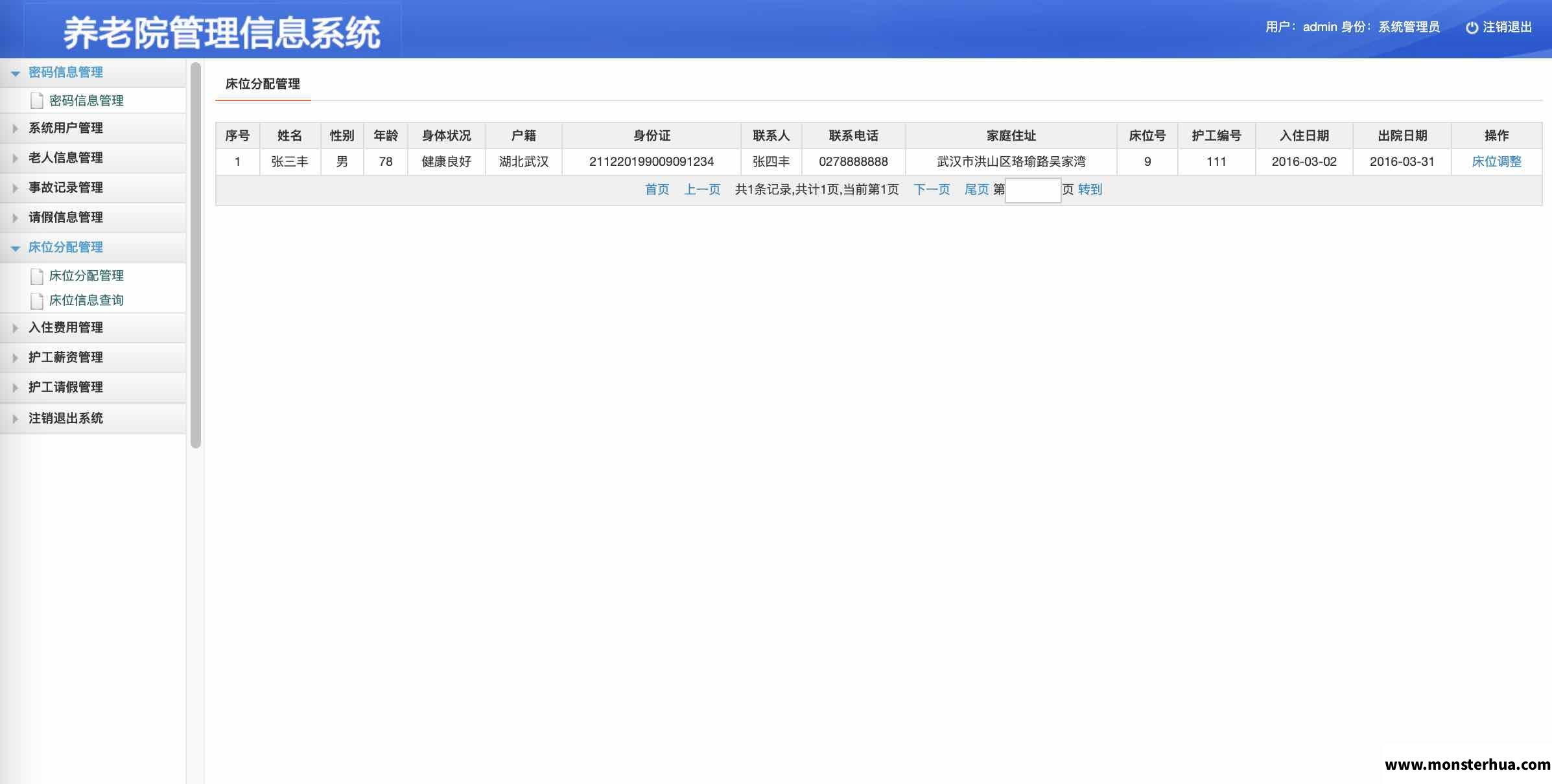Collapse the 床位分配管理 section arrow
Viewport: 1552px width, 784px height.
(16, 248)
